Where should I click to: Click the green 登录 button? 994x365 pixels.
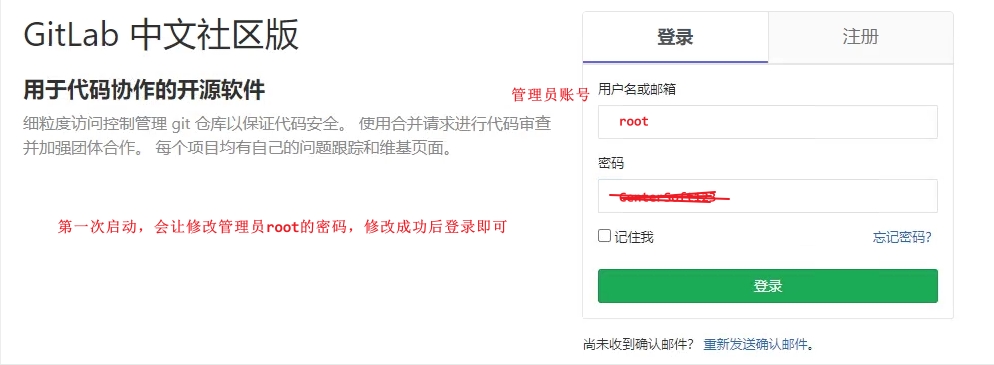768,286
